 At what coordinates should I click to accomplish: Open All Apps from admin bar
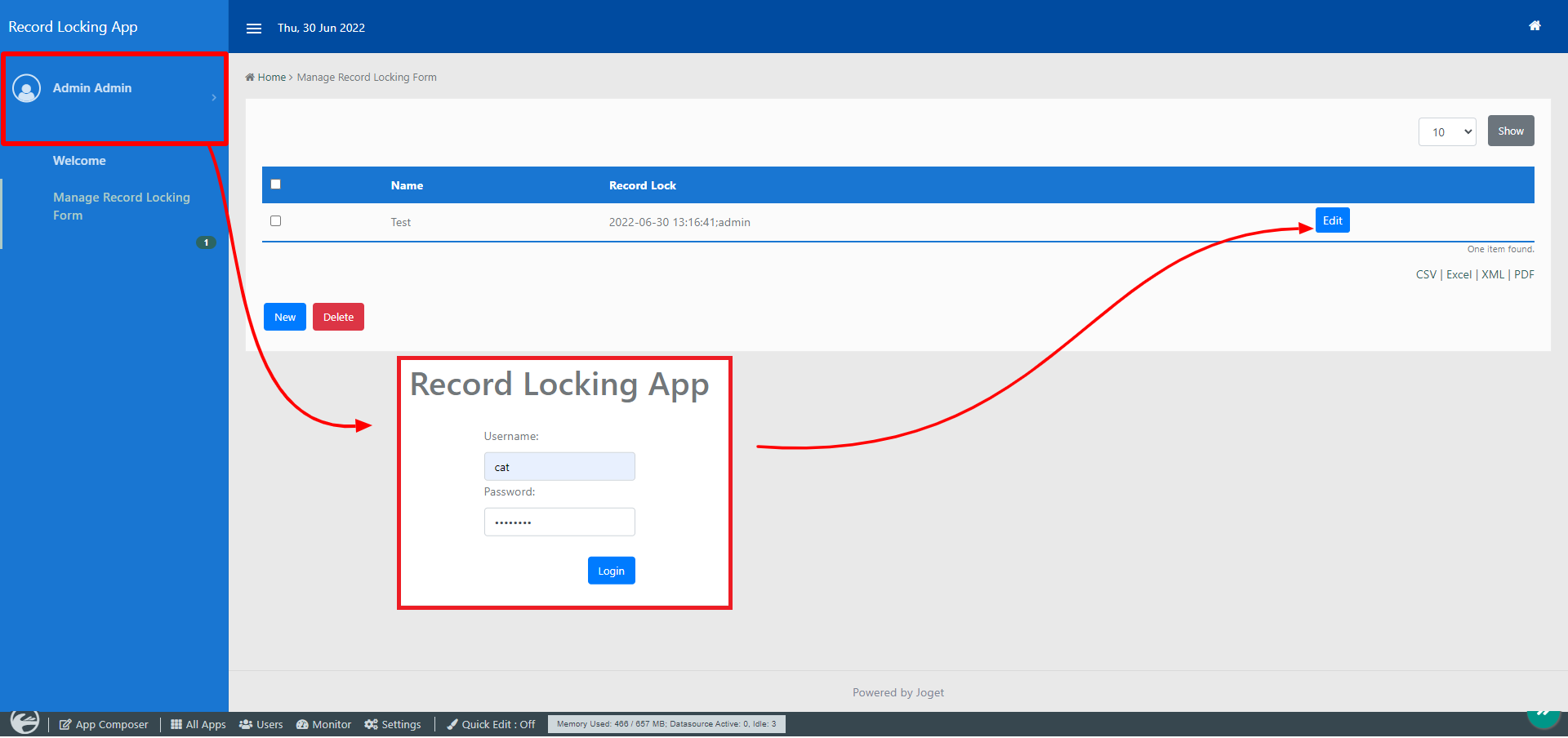pos(198,724)
